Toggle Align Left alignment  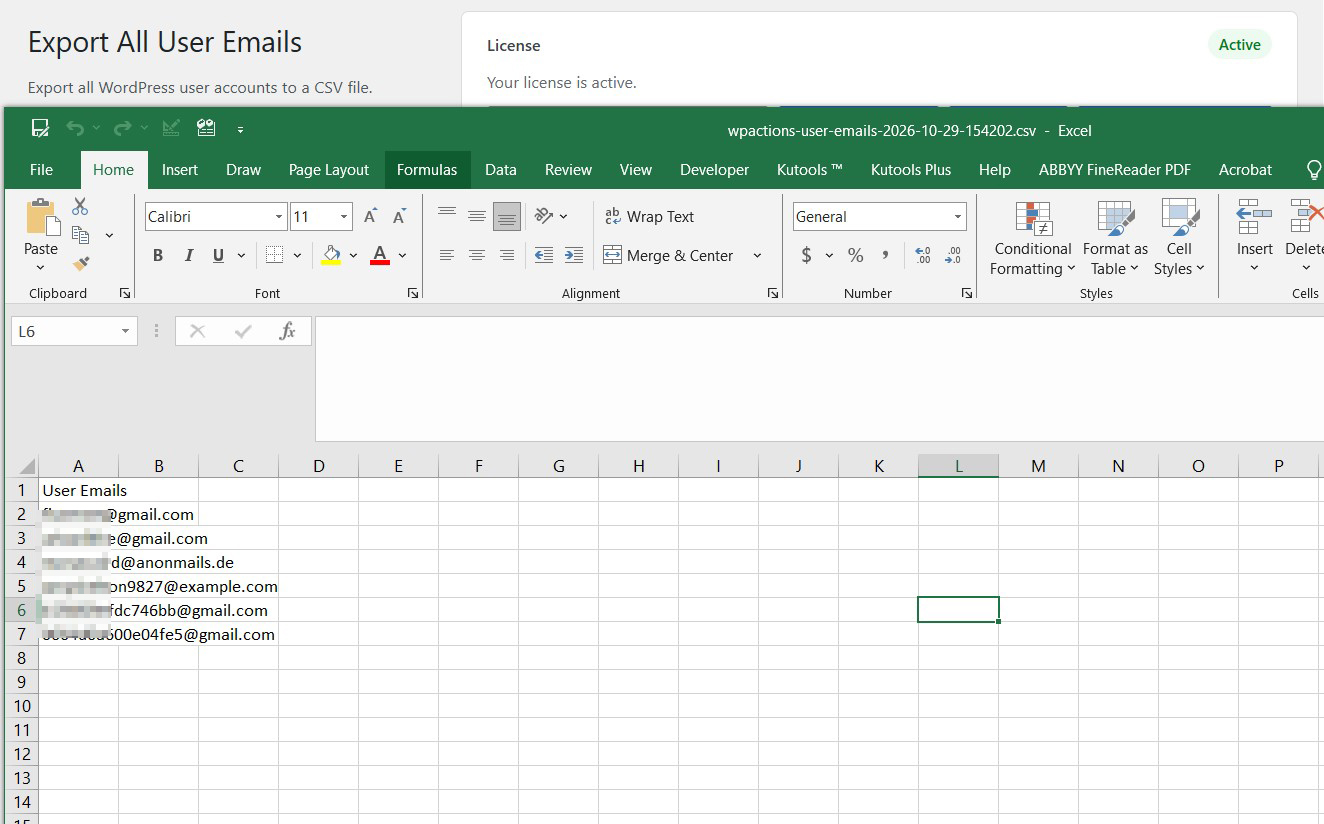(x=447, y=256)
